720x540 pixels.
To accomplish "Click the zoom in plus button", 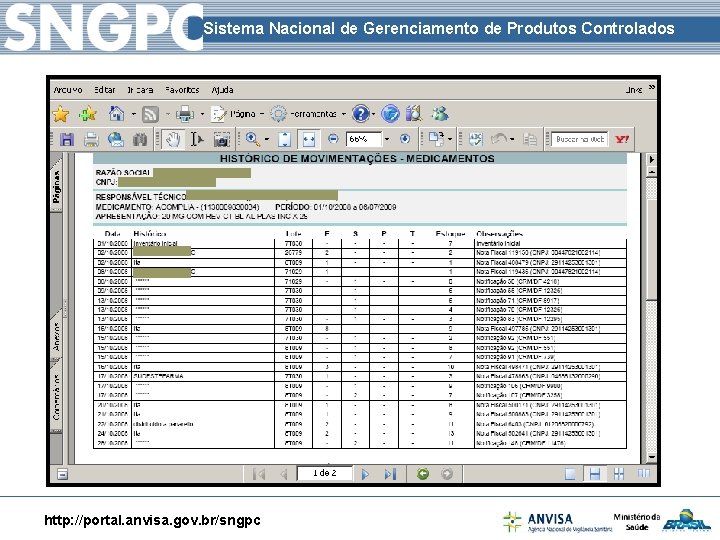I will [405, 139].
